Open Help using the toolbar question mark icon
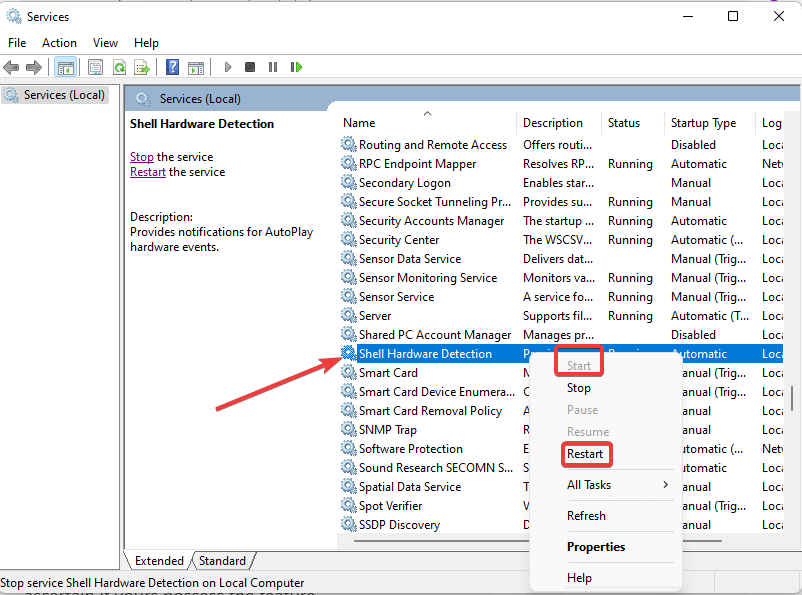The height and width of the screenshot is (595, 802). pyautogui.click(x=172, y=67)
